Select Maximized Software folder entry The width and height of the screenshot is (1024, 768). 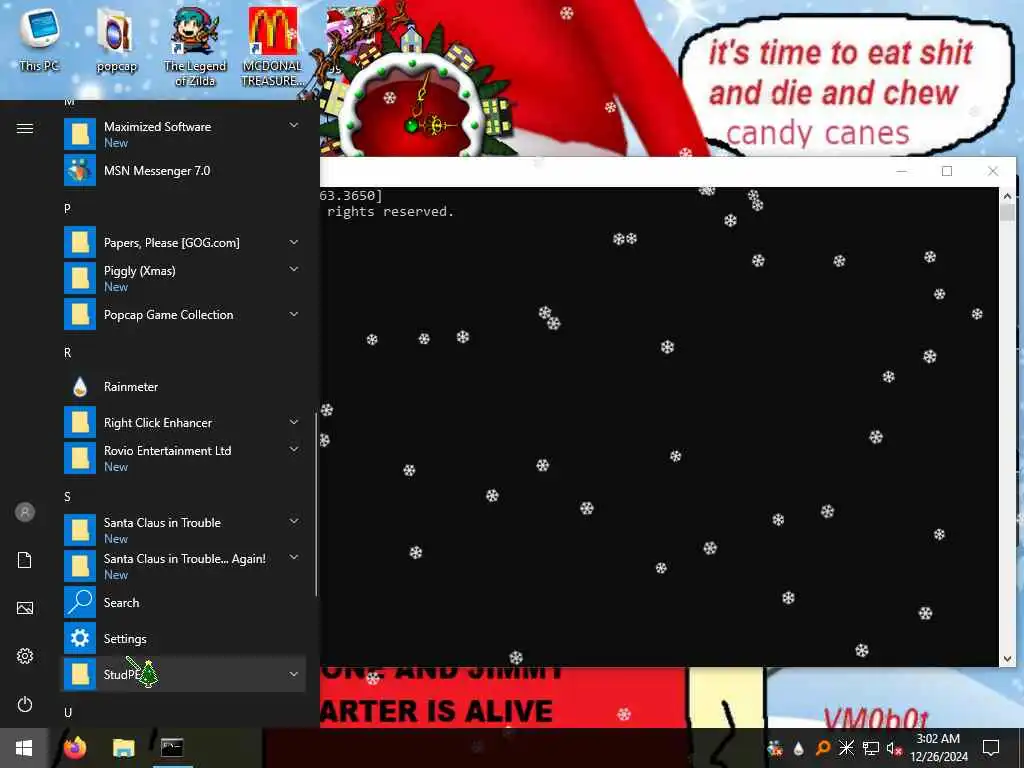pos(184,134)
